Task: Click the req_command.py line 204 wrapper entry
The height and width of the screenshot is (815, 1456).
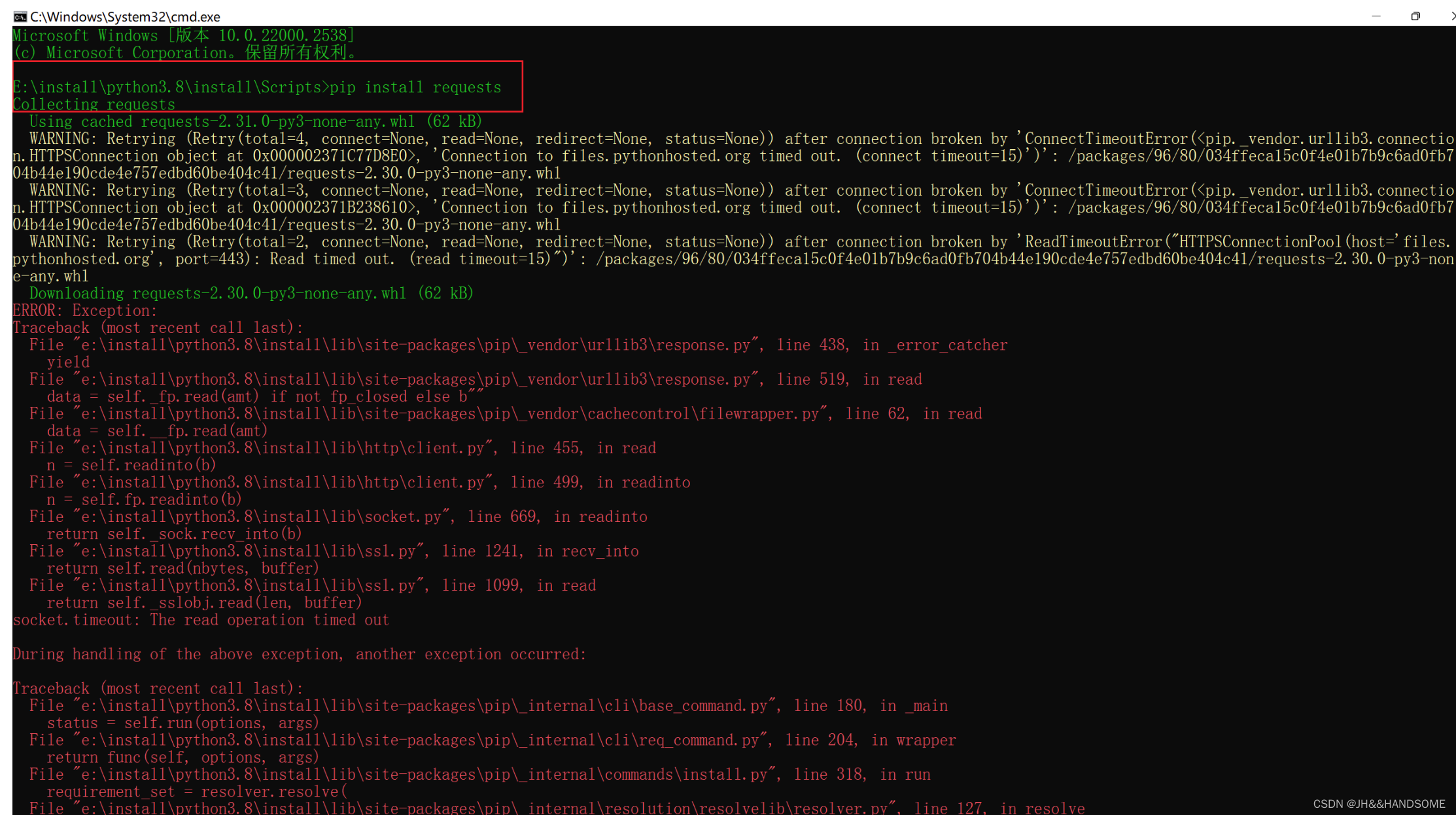Action: click(x=493, y=740)
